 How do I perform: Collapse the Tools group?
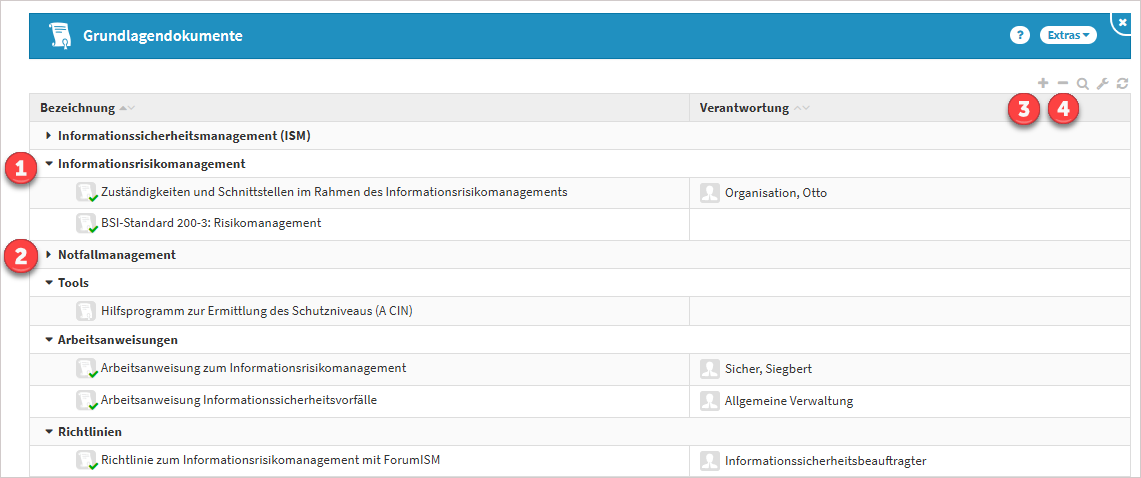[48, 283]
